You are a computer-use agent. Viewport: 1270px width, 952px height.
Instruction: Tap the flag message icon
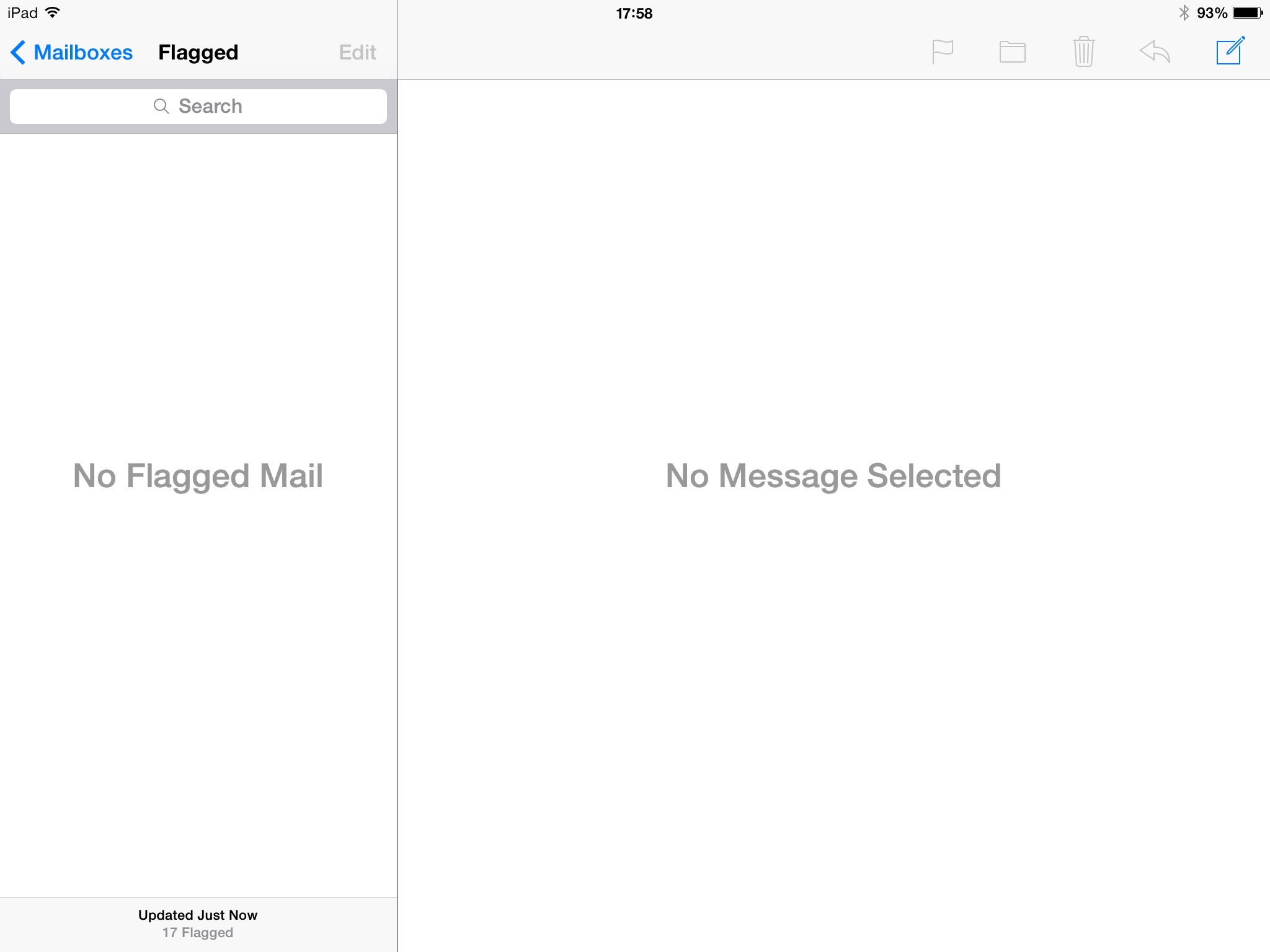point(942,51)
